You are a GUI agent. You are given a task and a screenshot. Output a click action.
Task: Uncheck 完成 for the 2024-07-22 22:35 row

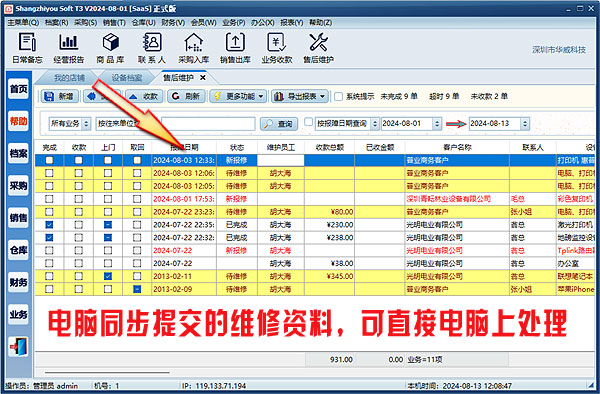click(x=49, y=225)
